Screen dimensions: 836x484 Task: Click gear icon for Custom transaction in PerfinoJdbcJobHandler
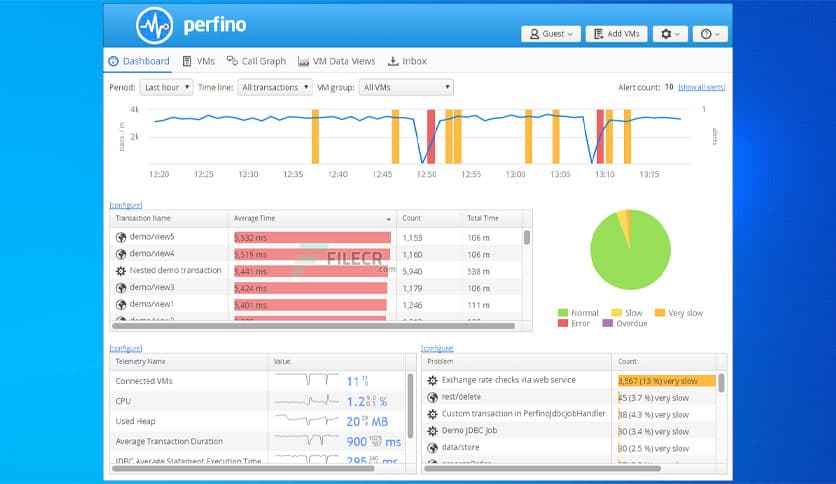point(432,414)
